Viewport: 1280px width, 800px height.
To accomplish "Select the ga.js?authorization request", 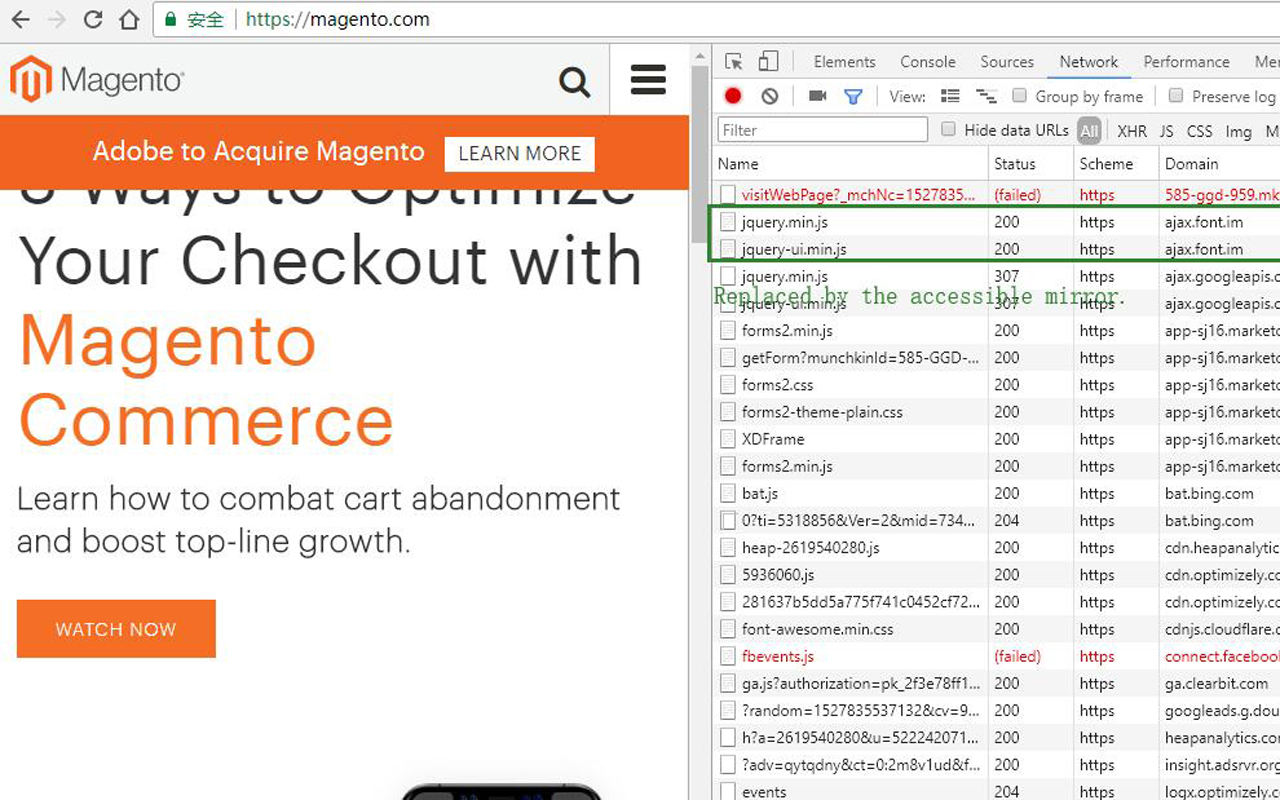I will coord(996,684).
